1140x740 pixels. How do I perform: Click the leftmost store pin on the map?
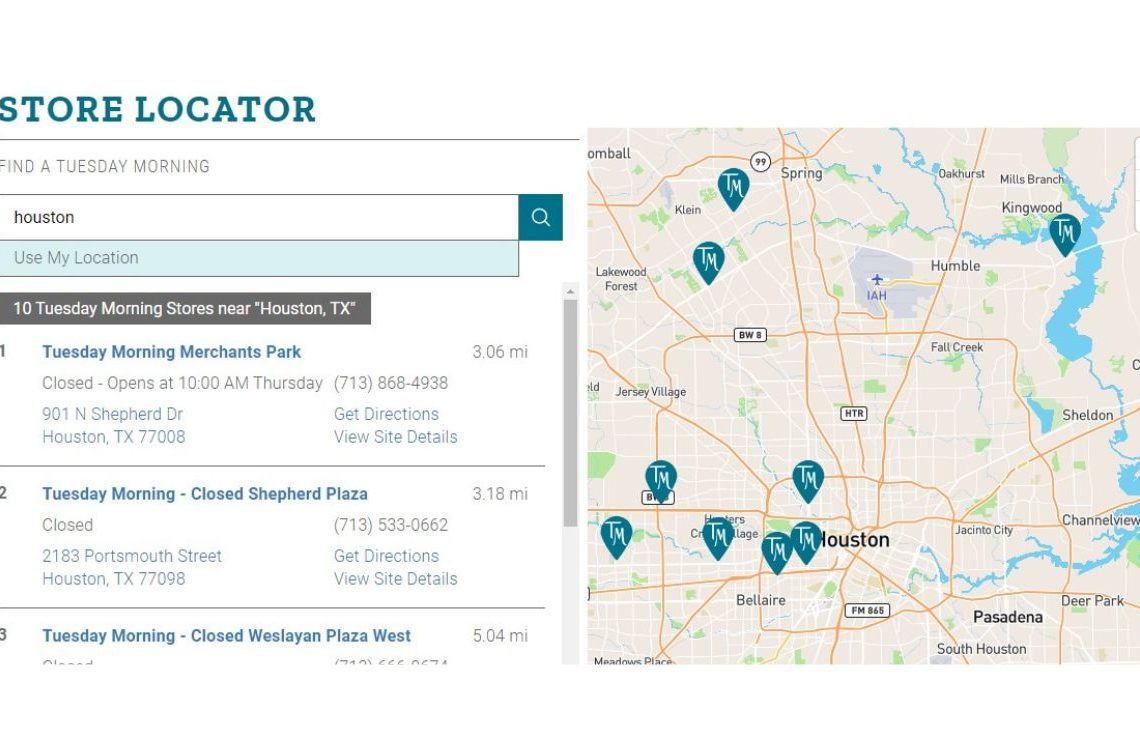(616, 535)
